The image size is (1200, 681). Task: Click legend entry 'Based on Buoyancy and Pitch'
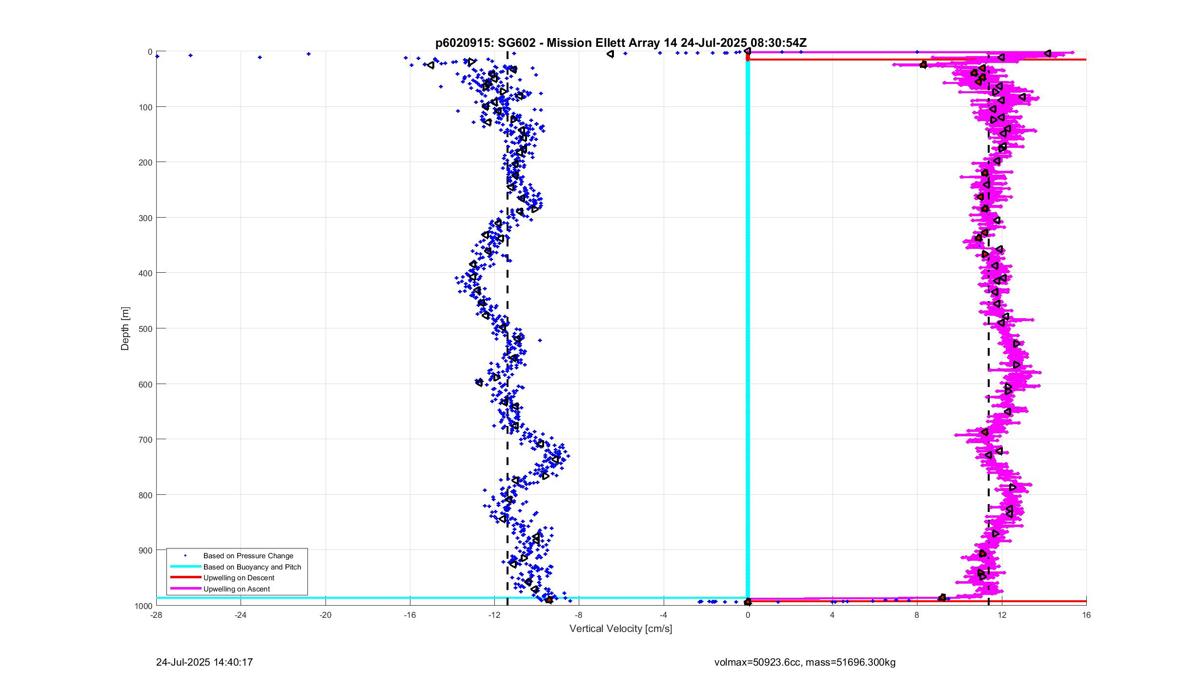(x=252, y=567)
